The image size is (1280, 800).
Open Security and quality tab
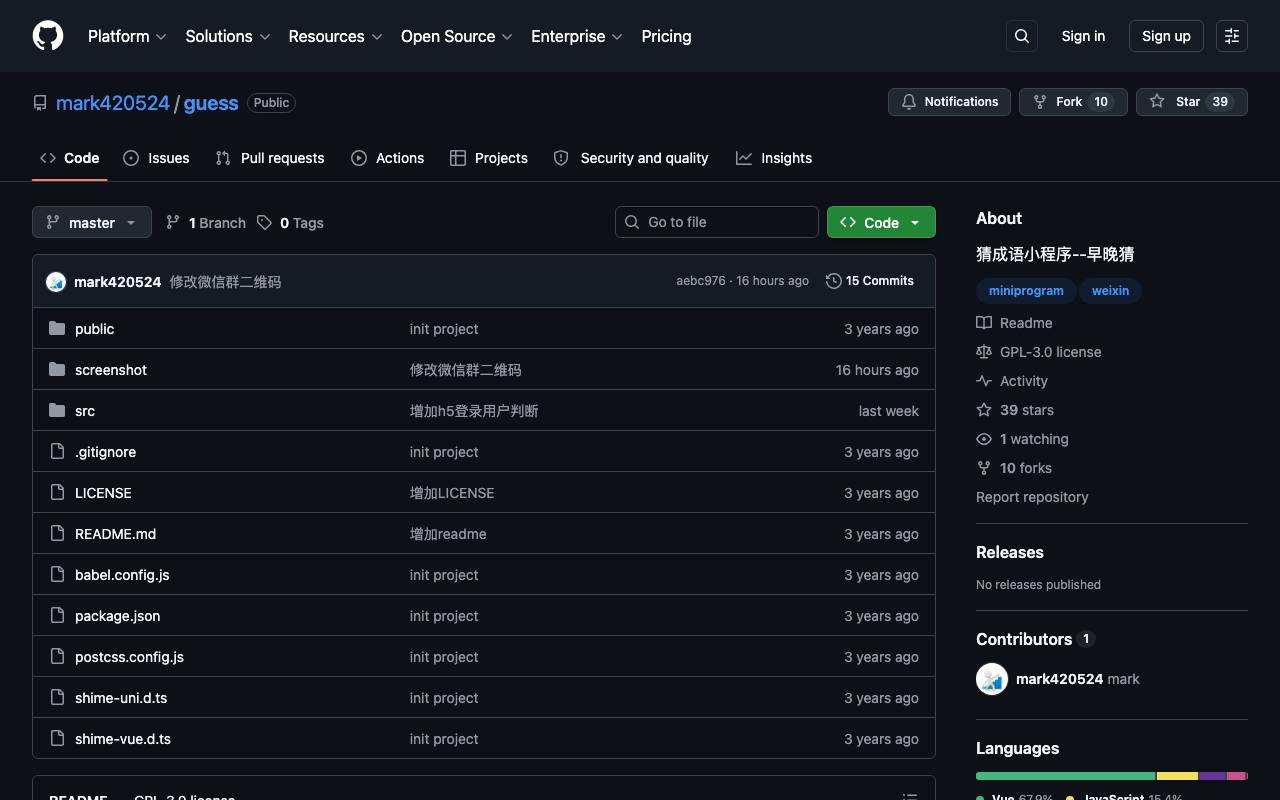click(631, 158)
